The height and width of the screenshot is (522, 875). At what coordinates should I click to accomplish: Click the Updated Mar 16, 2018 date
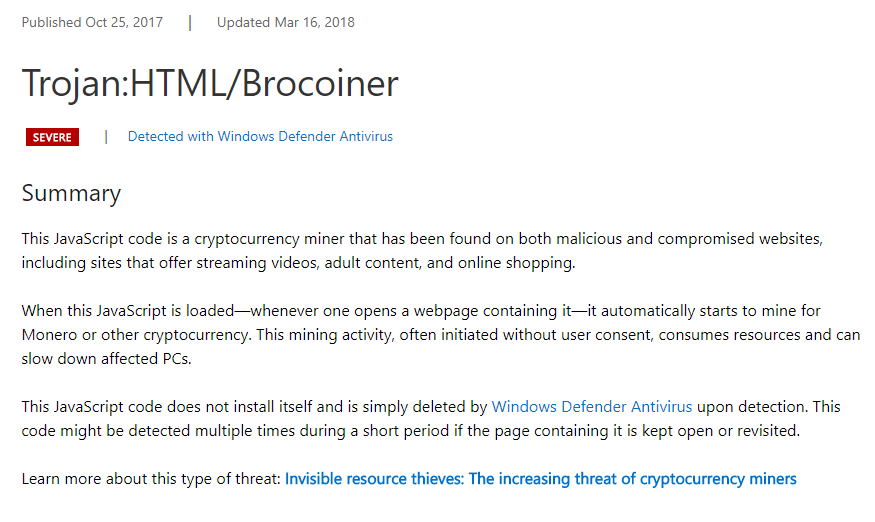pos(286,22)
